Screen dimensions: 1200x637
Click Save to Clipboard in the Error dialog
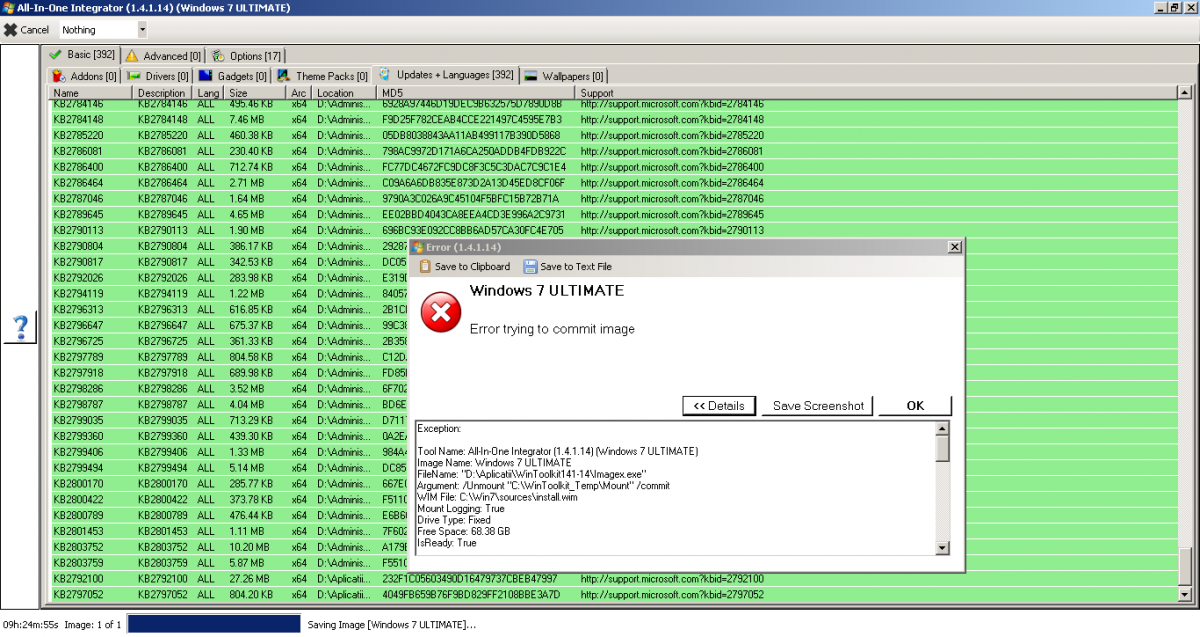[464, 267]
